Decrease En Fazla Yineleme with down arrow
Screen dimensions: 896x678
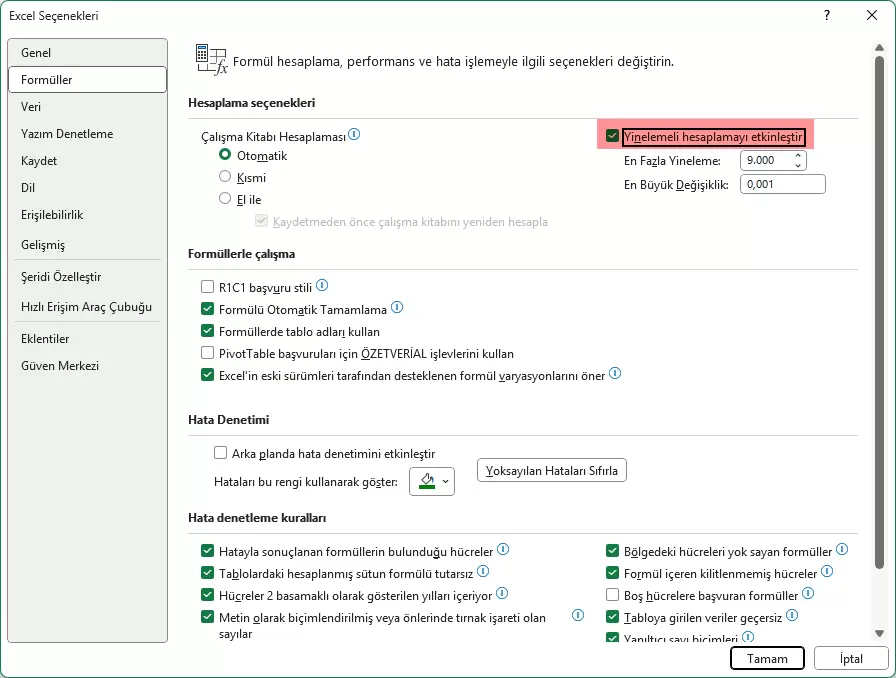click(x=798, y=165)
